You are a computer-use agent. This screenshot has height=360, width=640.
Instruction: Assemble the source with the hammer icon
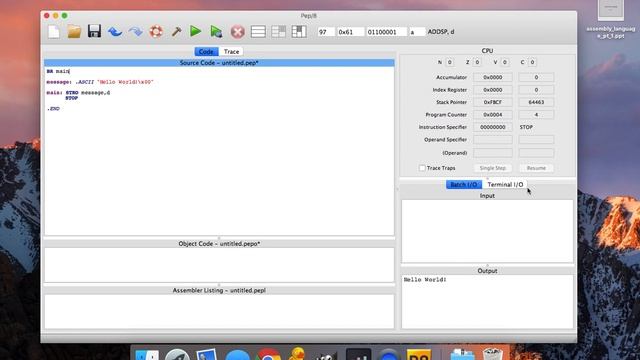[176, 32]
